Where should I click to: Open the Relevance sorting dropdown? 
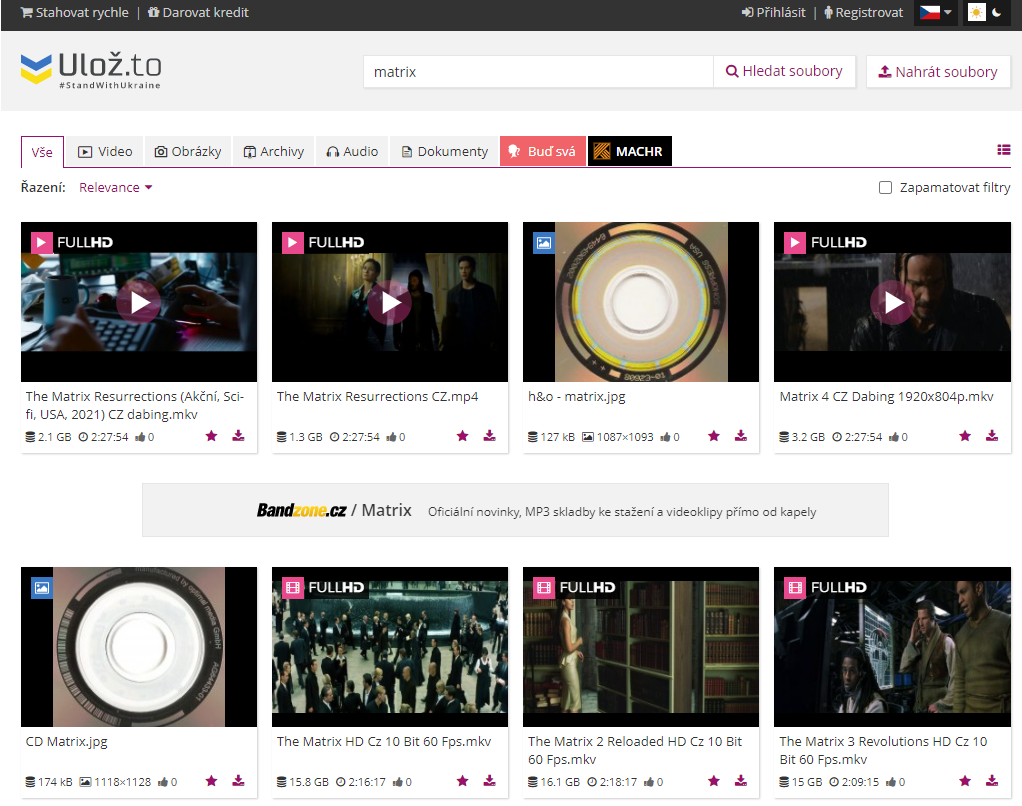tap(116, 188)
